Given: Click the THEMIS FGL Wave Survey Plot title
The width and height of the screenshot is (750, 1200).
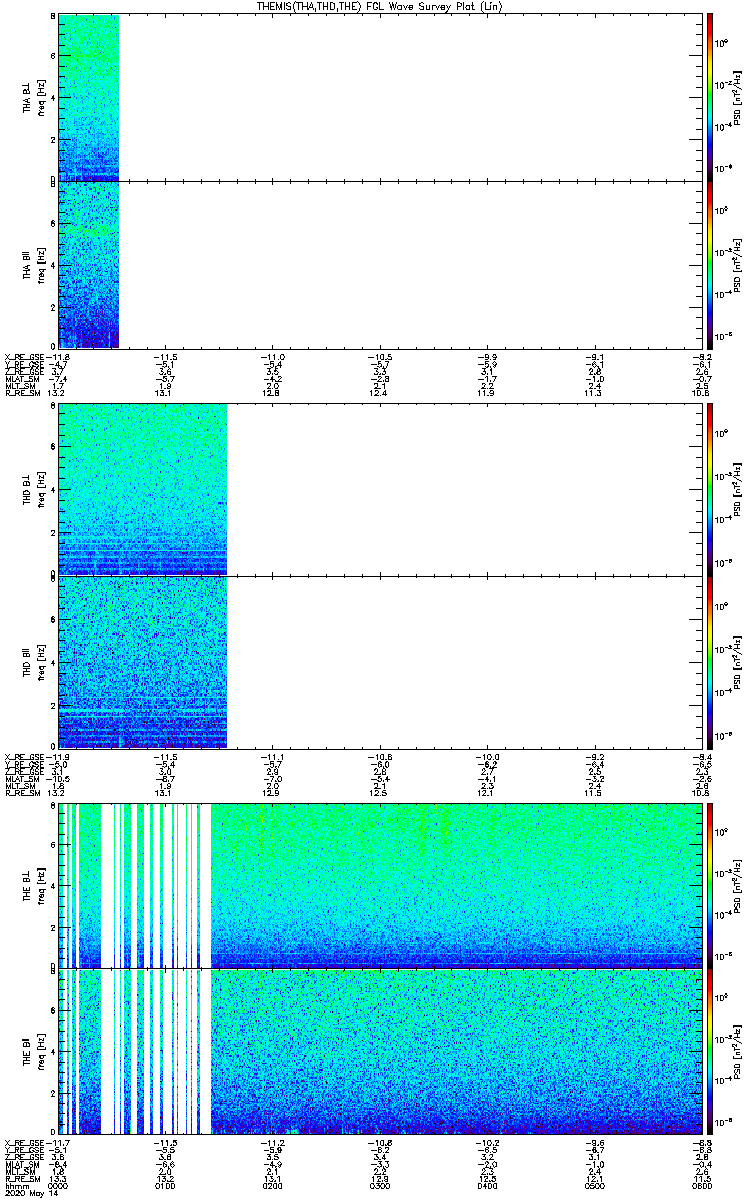Looking at the screenshot, I should coord(379,6).
